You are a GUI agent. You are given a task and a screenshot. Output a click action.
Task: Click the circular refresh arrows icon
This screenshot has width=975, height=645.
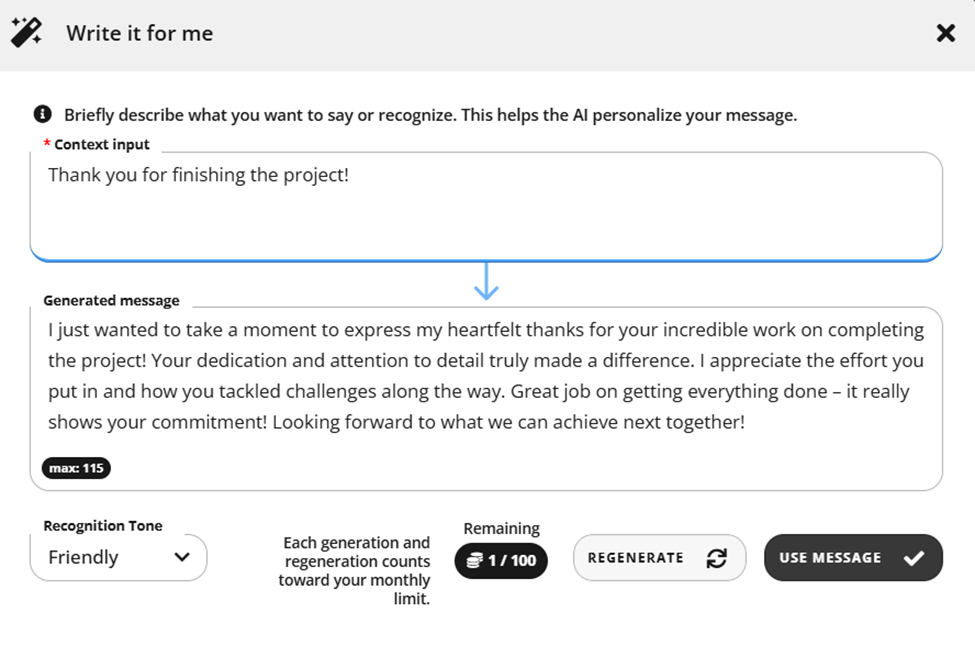pos(716,558)
